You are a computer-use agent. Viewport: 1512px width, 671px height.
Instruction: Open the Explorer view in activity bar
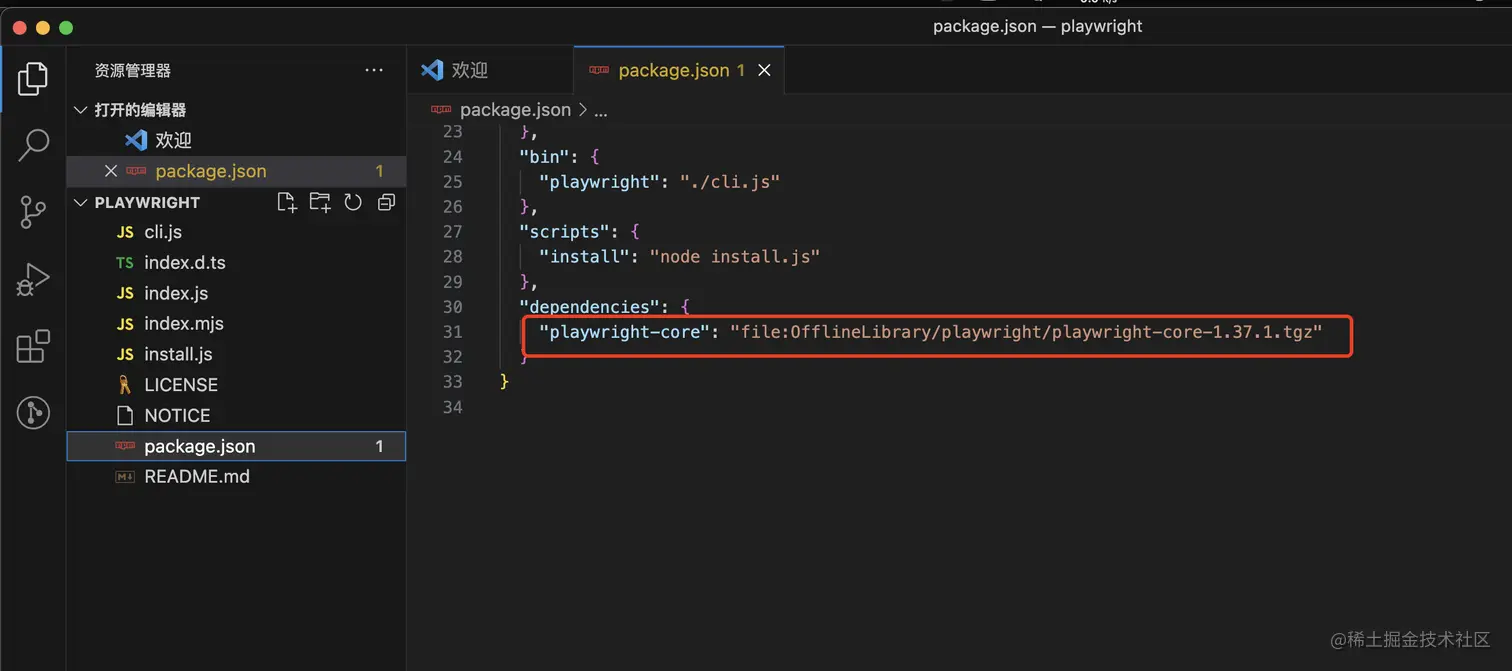pos(33,78)
